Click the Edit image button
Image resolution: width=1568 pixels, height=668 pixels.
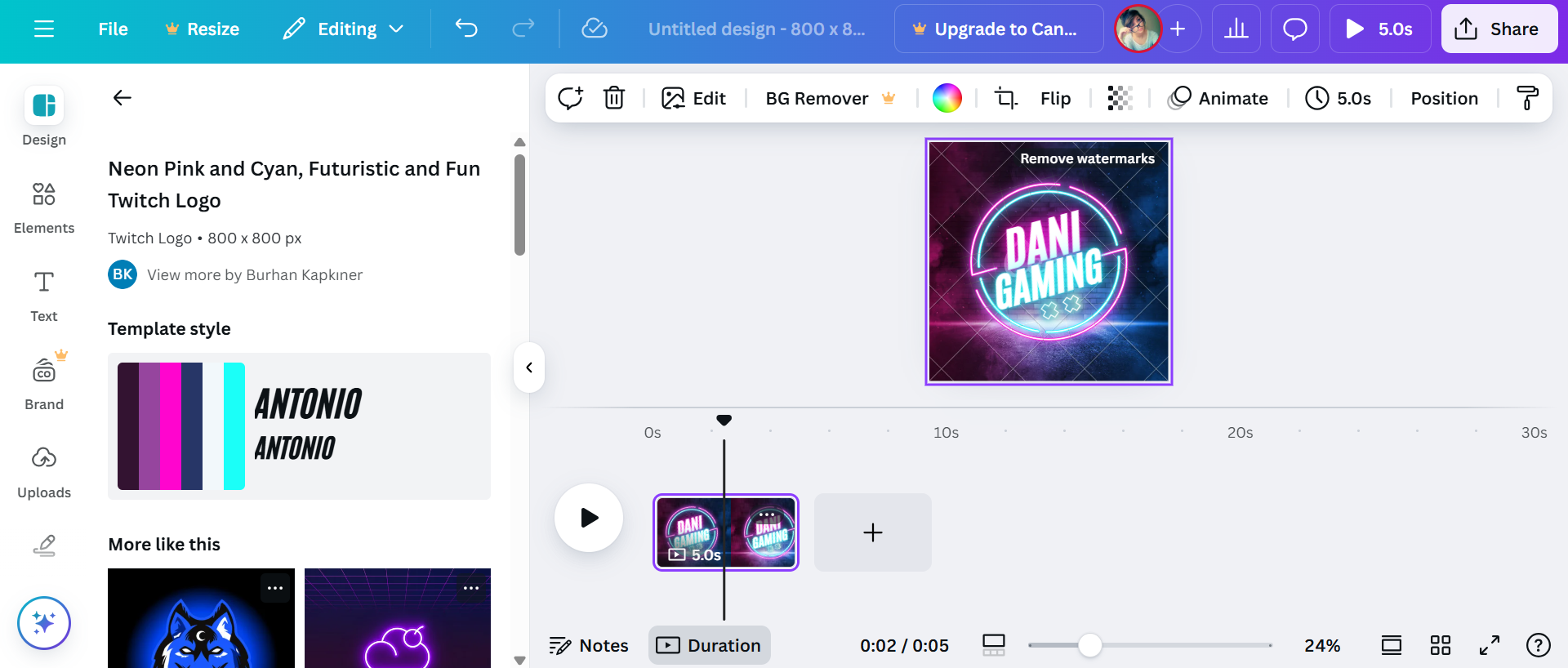(693, 98)
